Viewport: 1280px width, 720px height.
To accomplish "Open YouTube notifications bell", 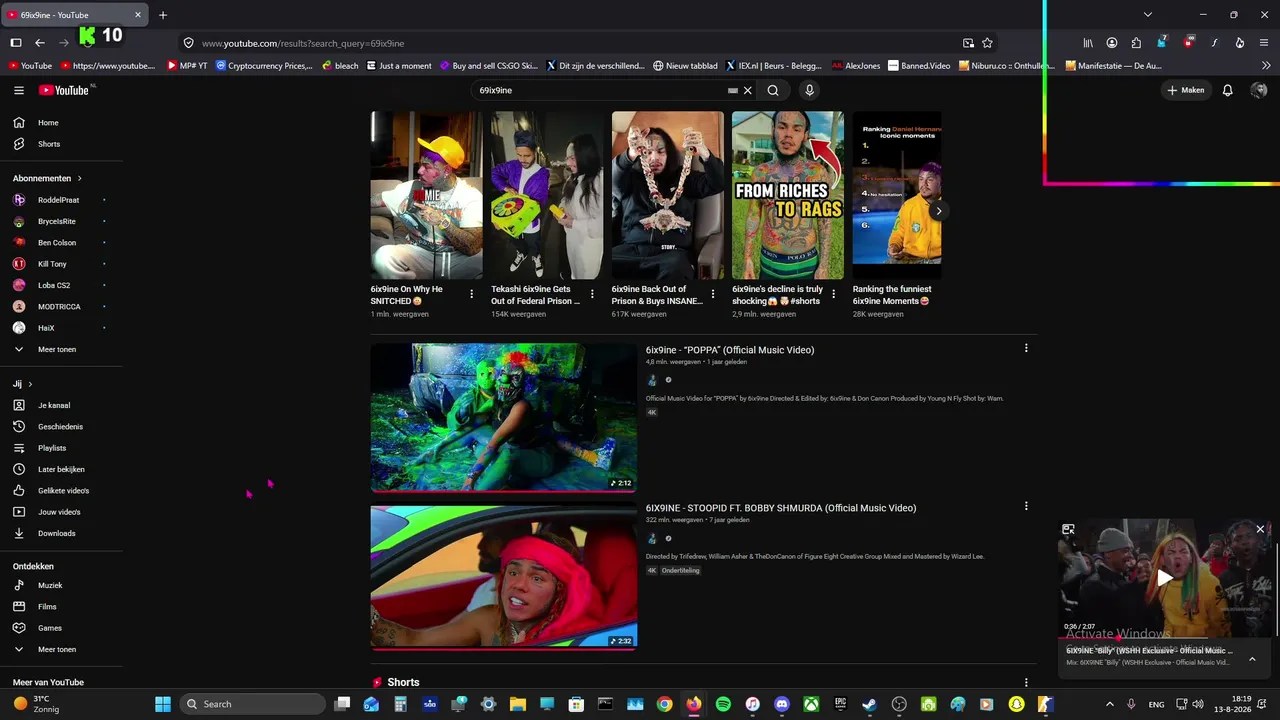I will [1228, 90].
